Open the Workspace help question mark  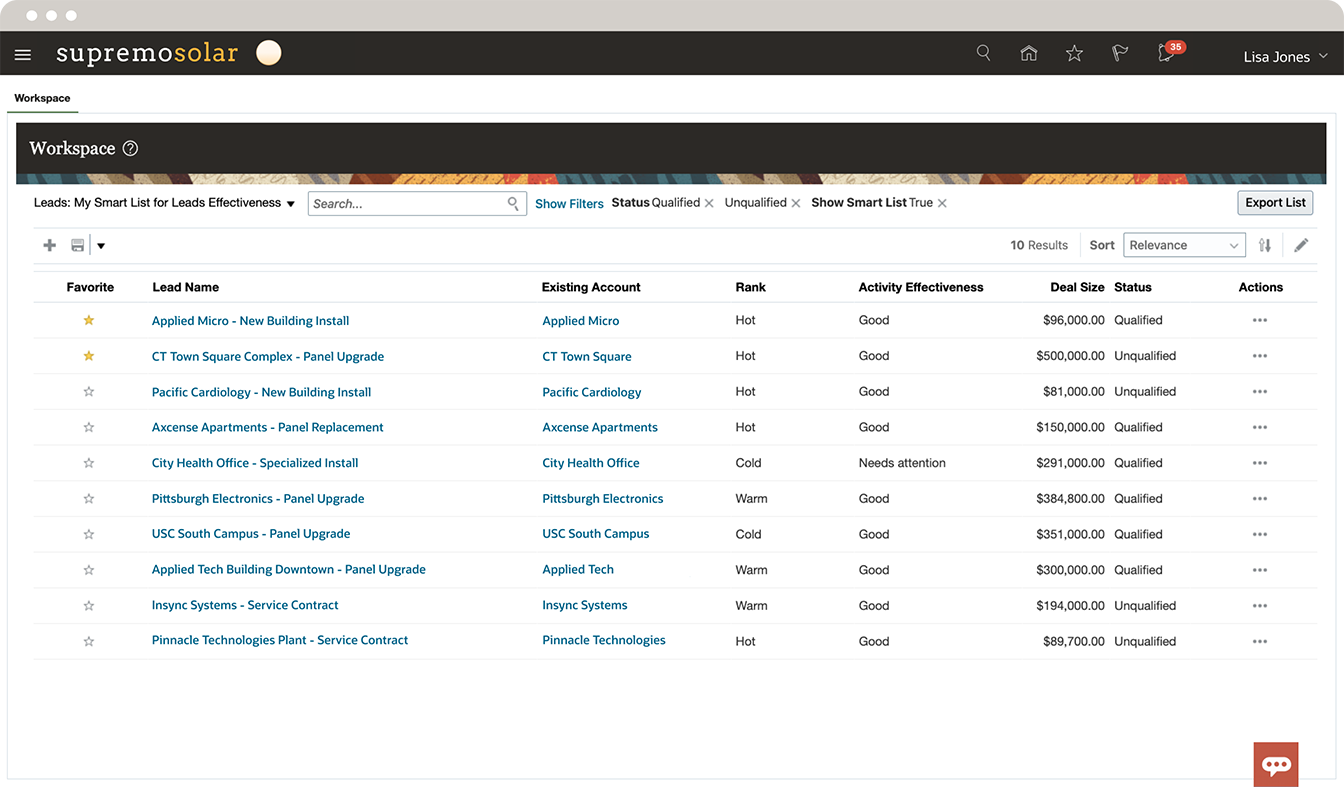tap(131, 148)
